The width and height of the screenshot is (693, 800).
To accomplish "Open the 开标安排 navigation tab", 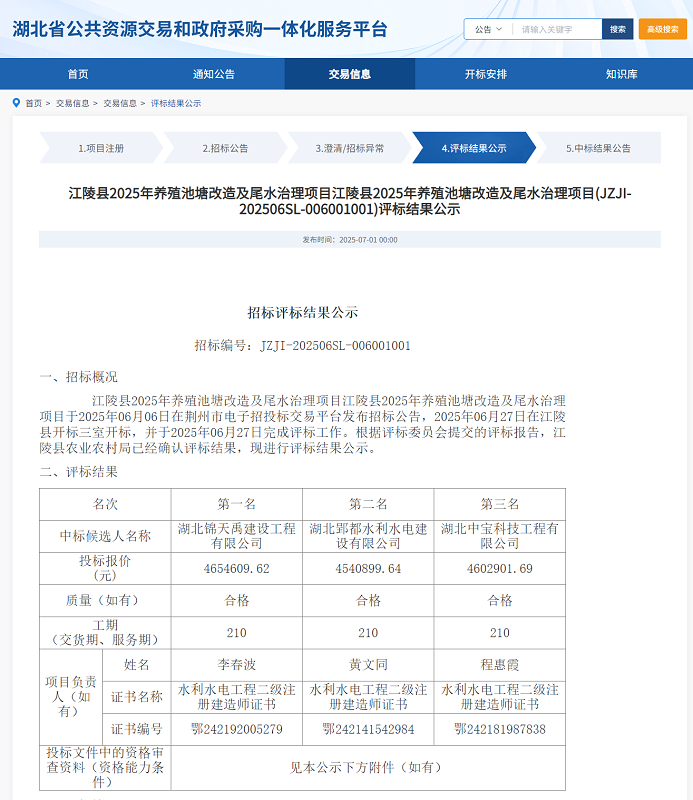I will 485,74.
